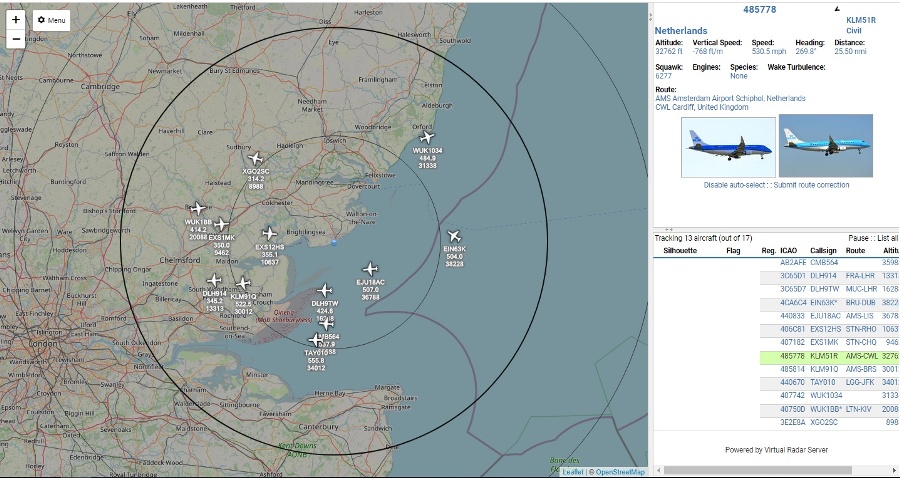Image resolution: width=900 pixels, height=478 pixels.
Task: Open the right KLM aircraft photo
Action: pyautogui.click(x=826, y=146)
